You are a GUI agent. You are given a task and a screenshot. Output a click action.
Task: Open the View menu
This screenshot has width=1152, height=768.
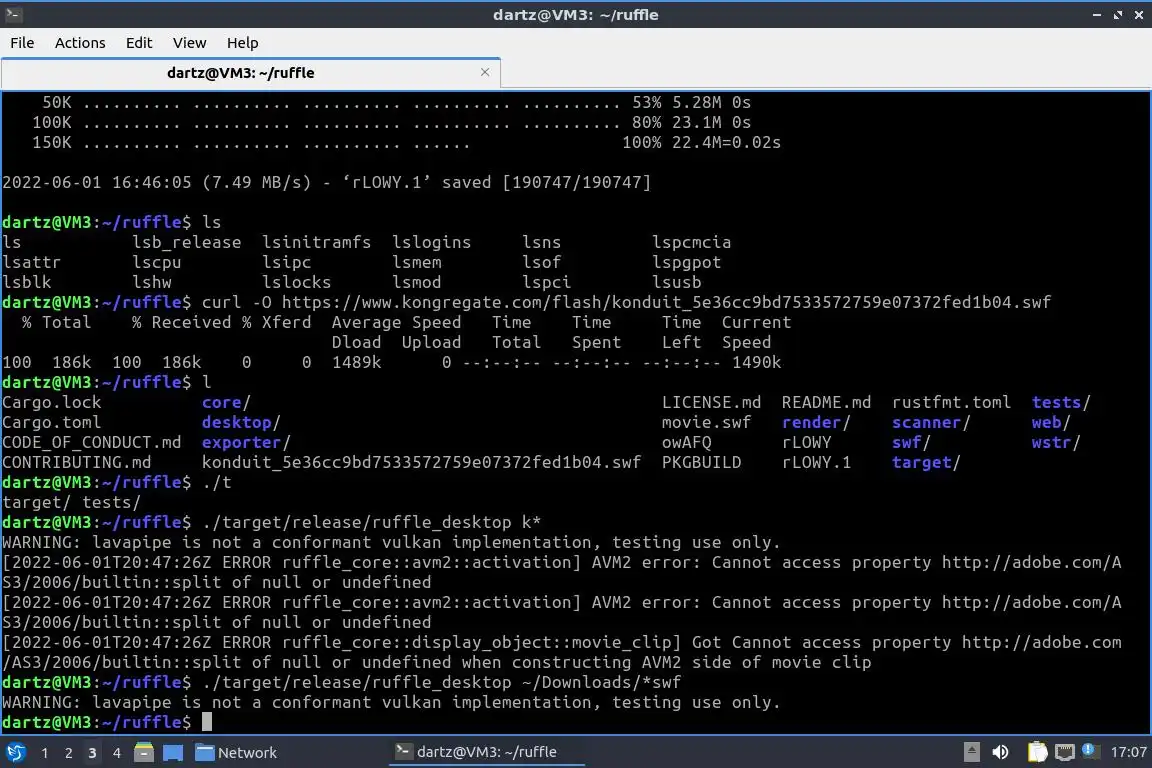tap(190, 43)
